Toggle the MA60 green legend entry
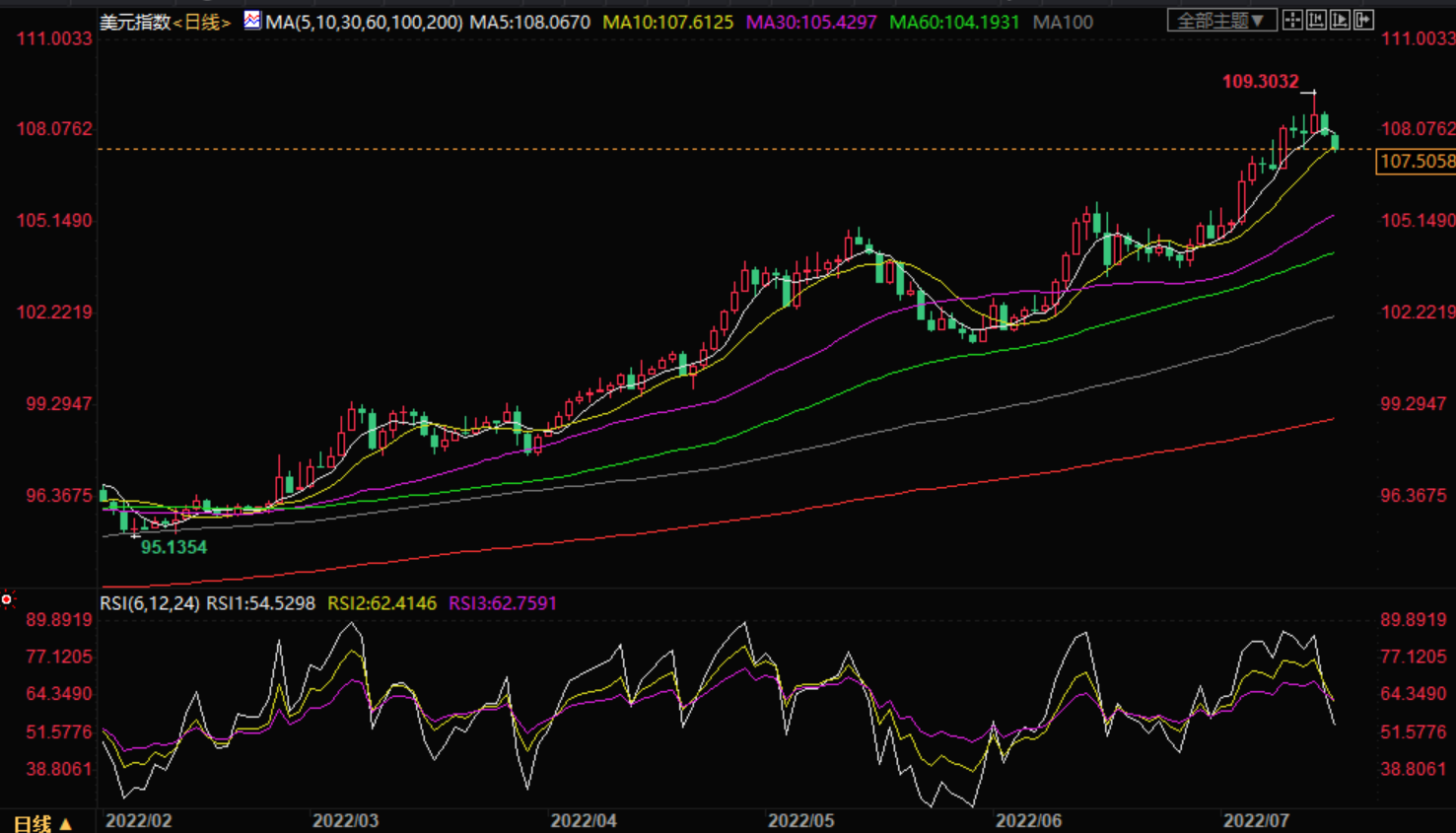The image size is (1456, 833). point(953,22)
